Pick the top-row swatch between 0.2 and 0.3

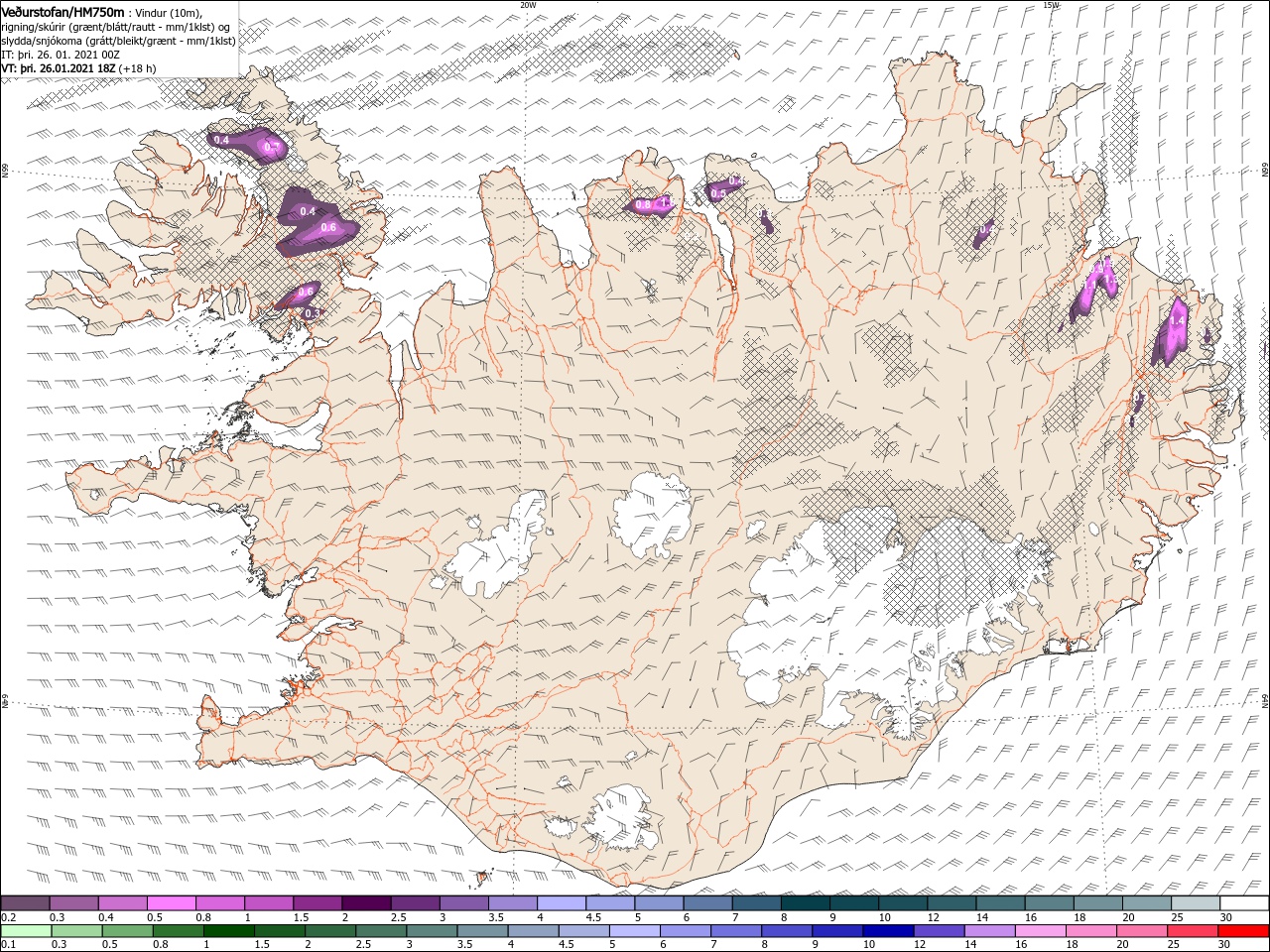[25, 903]
